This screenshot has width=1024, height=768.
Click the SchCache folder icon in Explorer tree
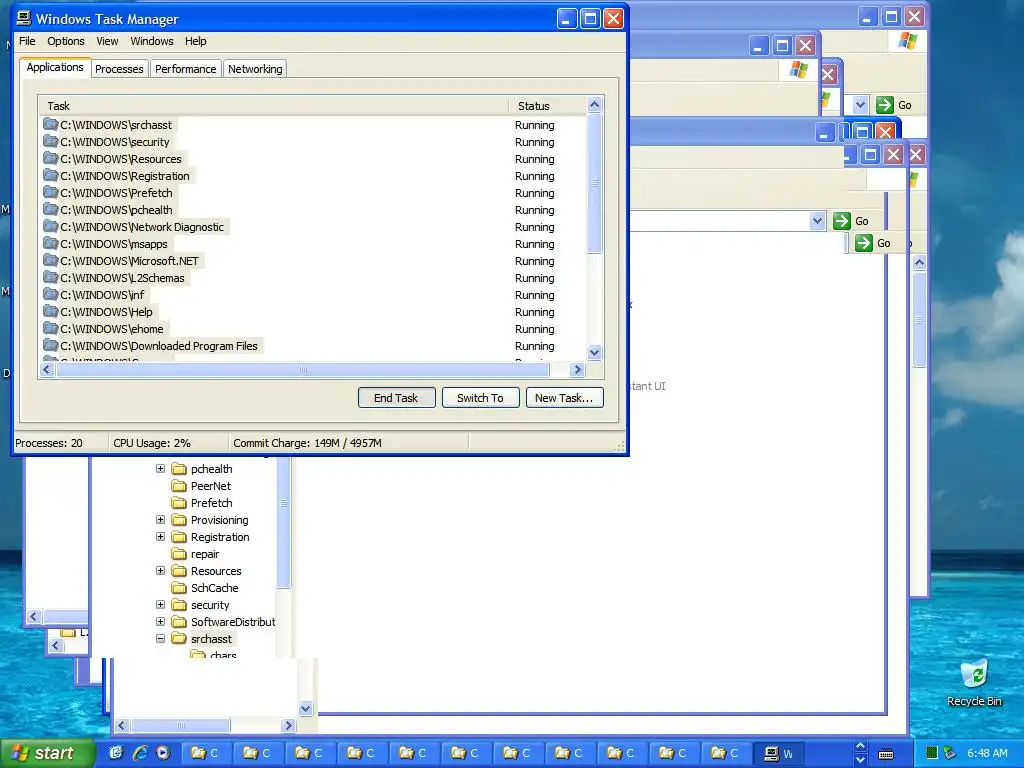pos(179,588)
